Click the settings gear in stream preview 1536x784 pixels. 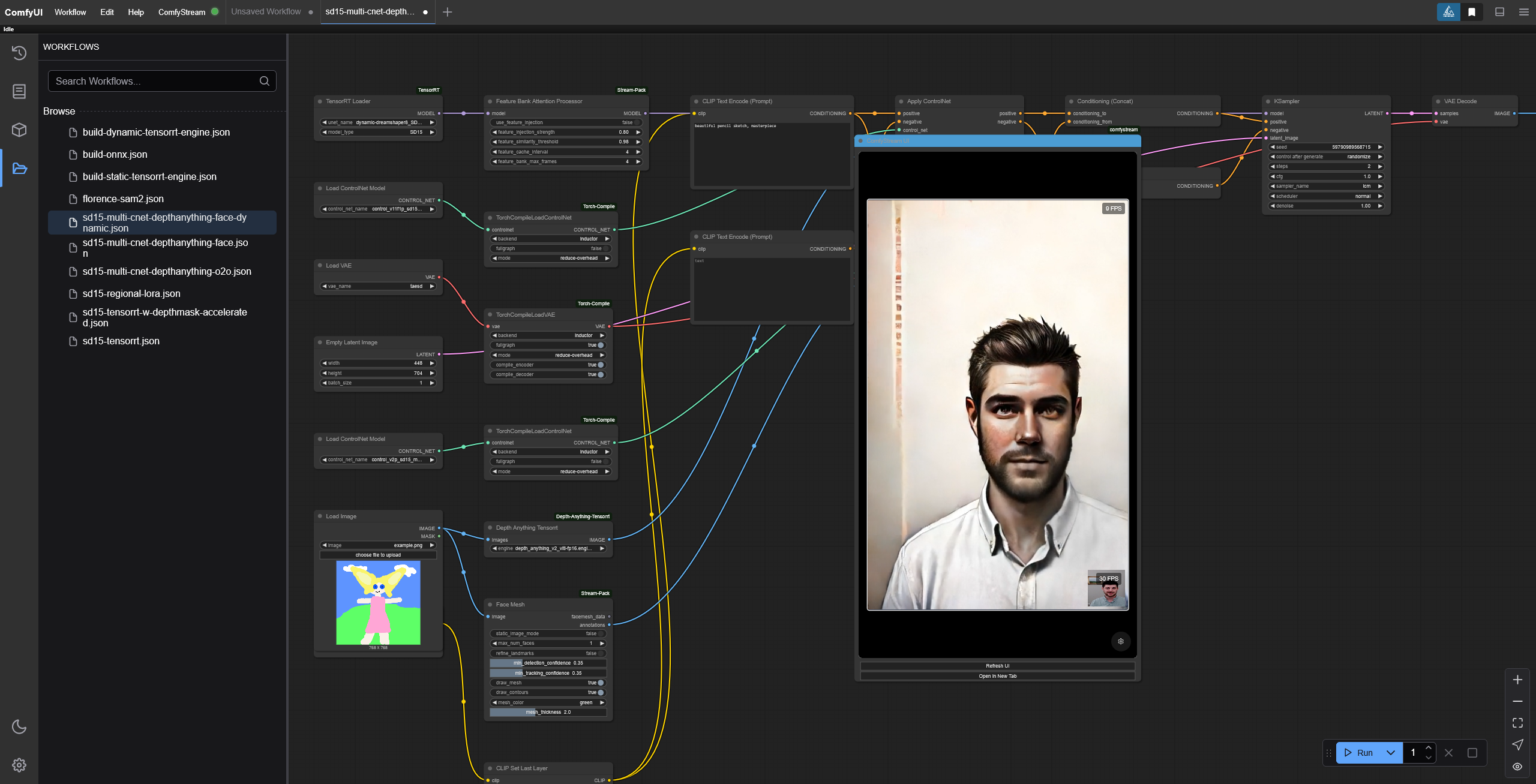point(1120,641)
